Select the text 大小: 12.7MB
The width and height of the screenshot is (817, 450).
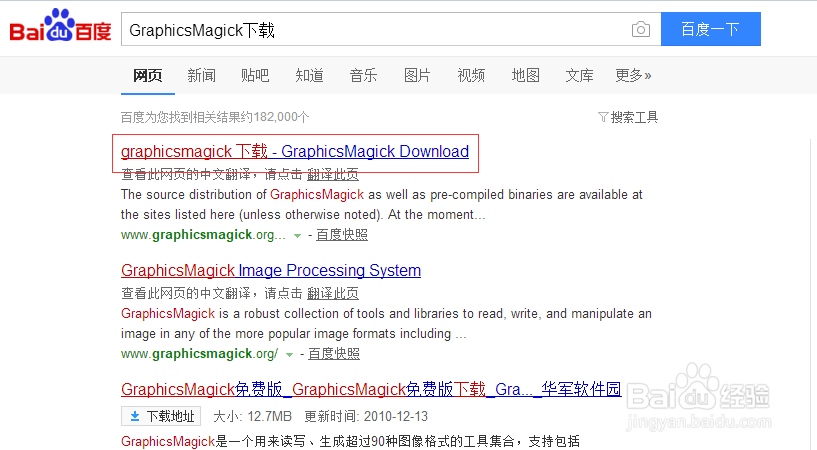coord(252,416)
